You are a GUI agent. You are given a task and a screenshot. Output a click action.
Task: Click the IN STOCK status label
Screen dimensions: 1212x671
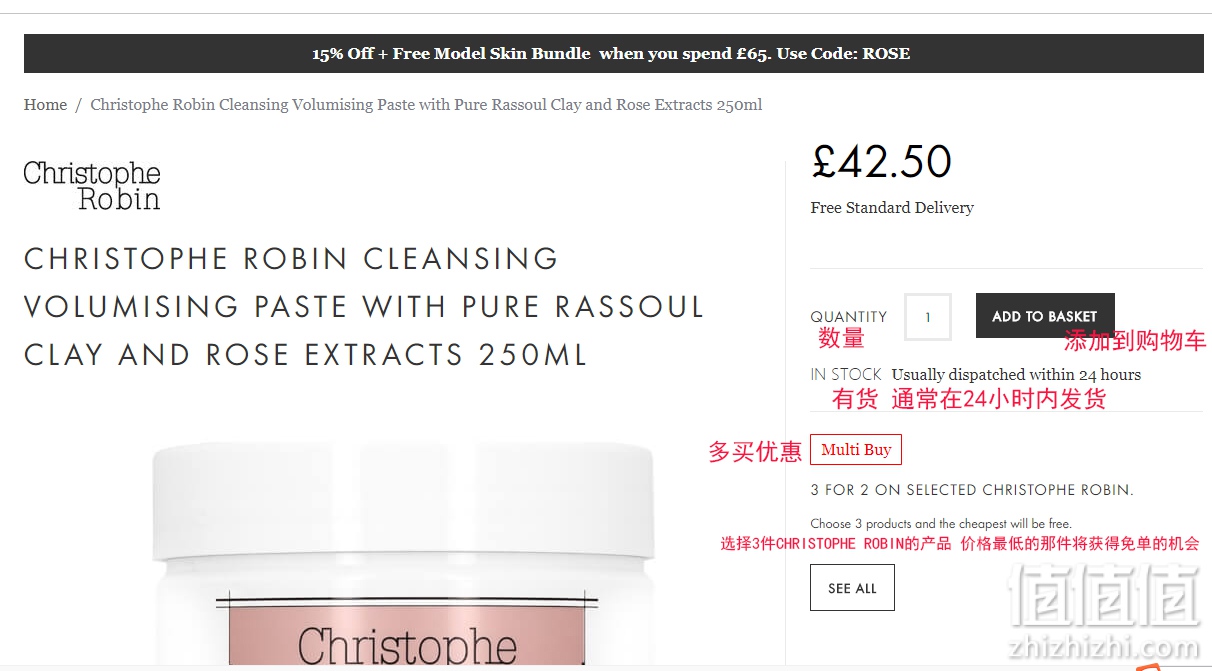tap(846, 374)
